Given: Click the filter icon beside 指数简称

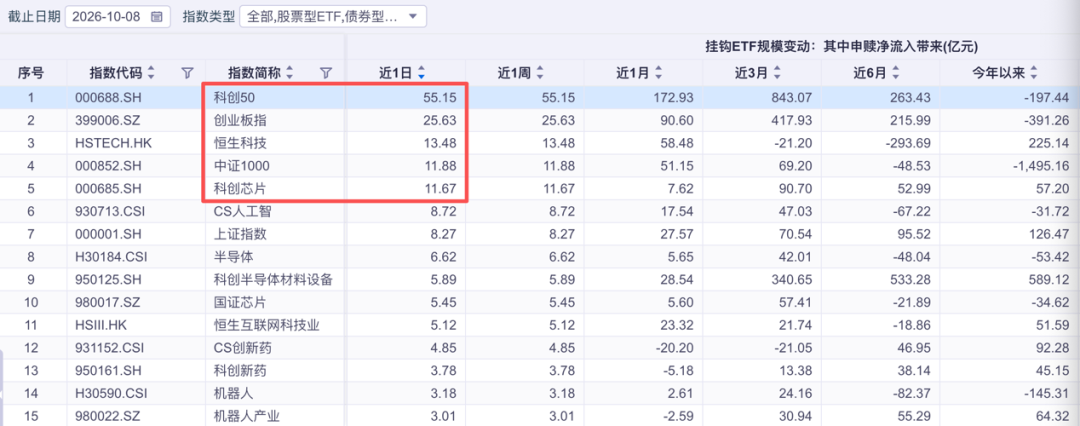Looking at the screenshot, I should coord(326,72).
